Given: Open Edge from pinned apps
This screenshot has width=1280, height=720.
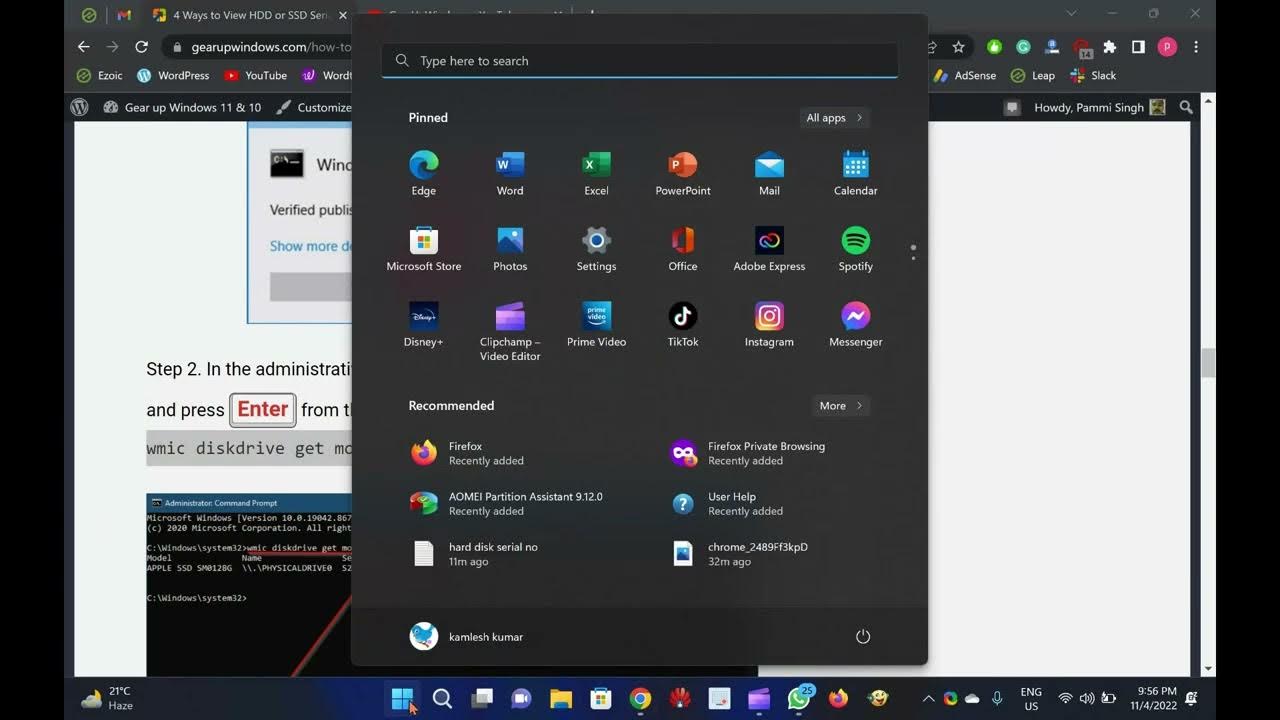Looking at the screenshot, I should 423,174.
